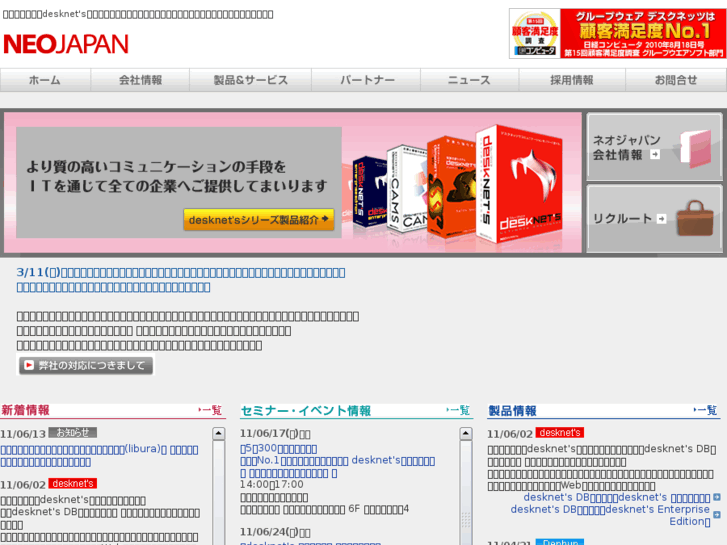Screen dimensions: 727x545
Task: Click the お知らせ gray tag
Action: (73, 432)
